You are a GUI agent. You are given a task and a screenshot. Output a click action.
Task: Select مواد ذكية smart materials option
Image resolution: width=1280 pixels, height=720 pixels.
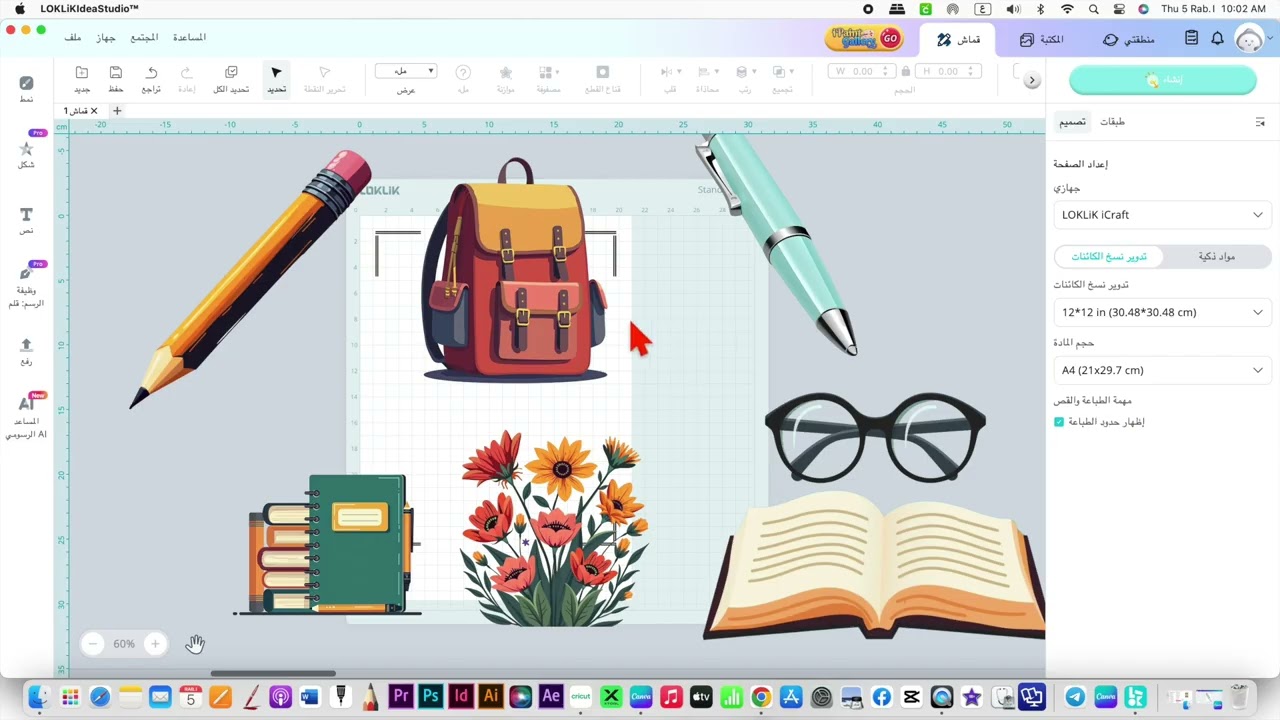tap(1217, 256)
